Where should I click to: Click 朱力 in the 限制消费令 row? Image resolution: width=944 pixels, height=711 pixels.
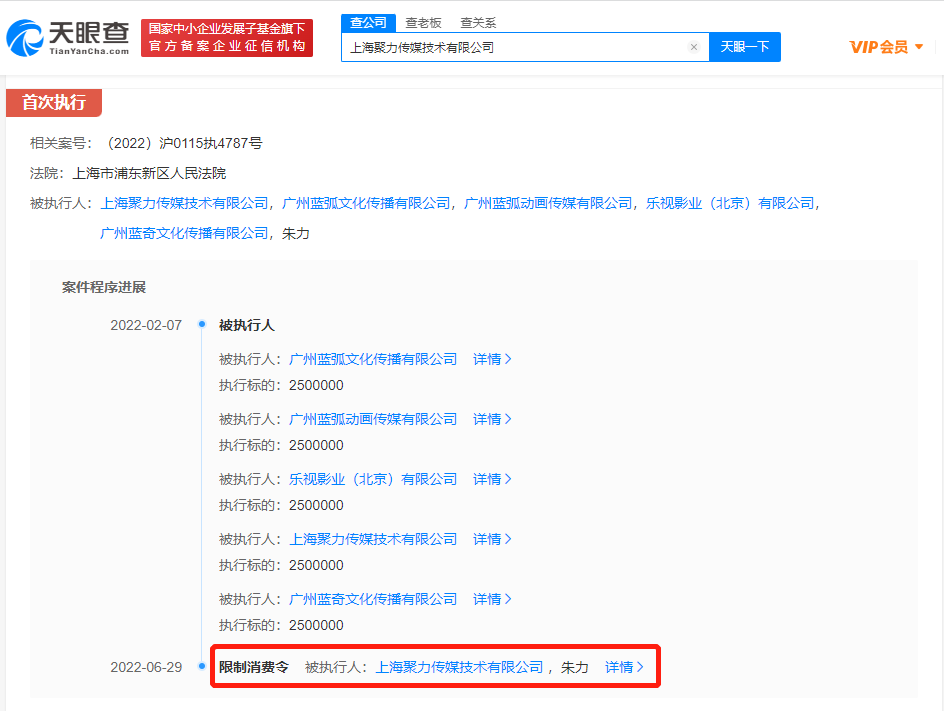click(574, 667)
